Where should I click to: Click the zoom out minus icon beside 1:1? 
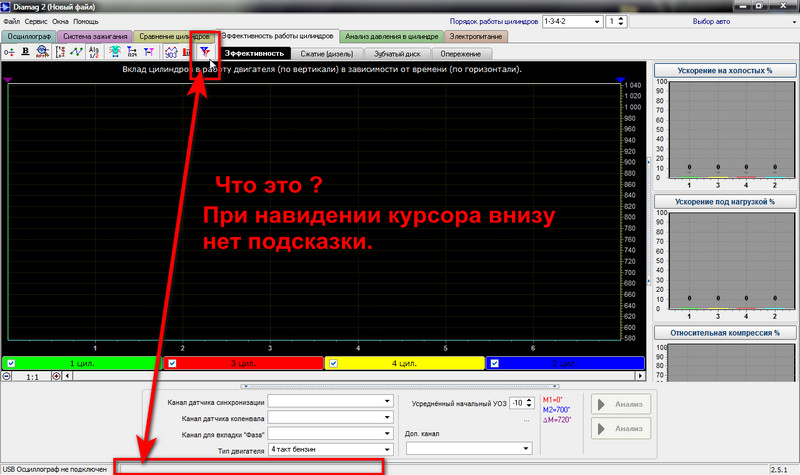(7, 376)
